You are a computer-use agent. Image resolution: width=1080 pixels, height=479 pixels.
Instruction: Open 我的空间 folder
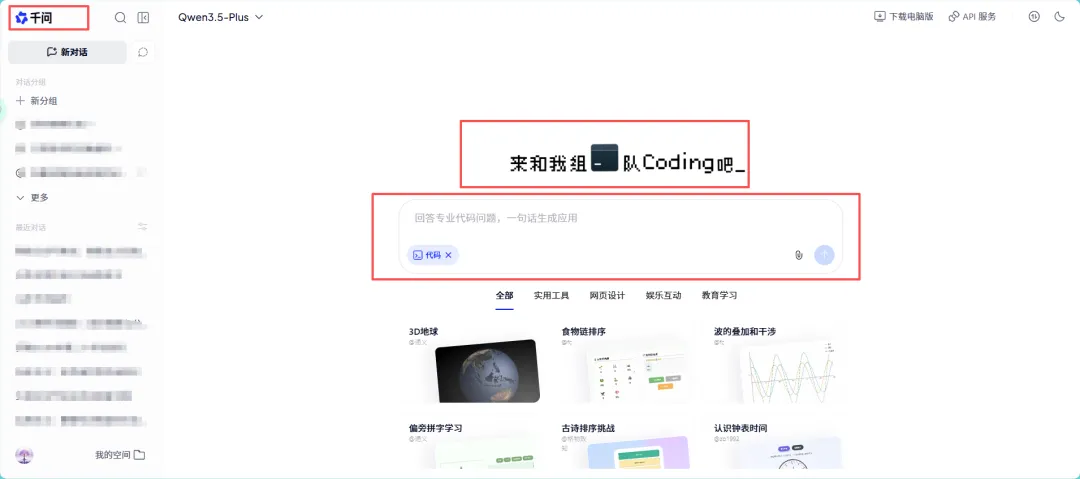[x=120, y=455]
